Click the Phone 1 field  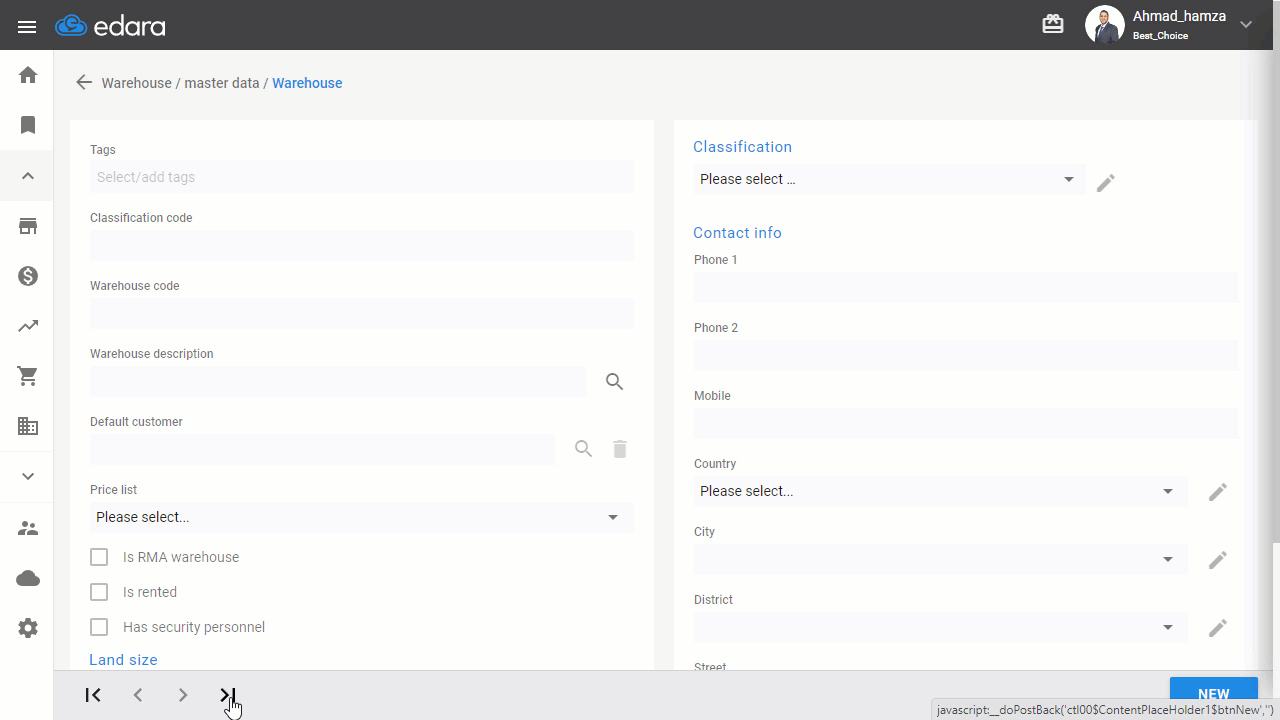pyautogui.click(x=966, y=287)
